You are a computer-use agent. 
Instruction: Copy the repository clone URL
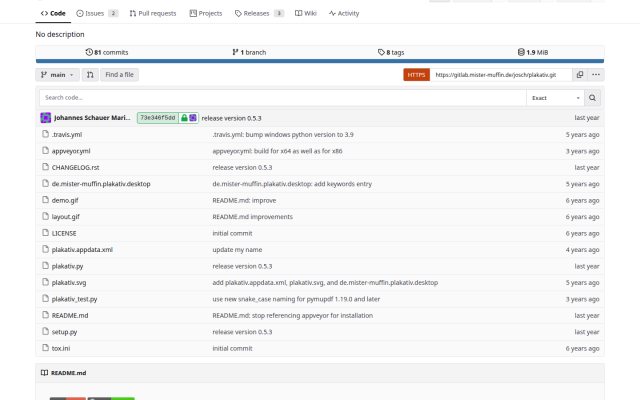click(x=580, y=75)
